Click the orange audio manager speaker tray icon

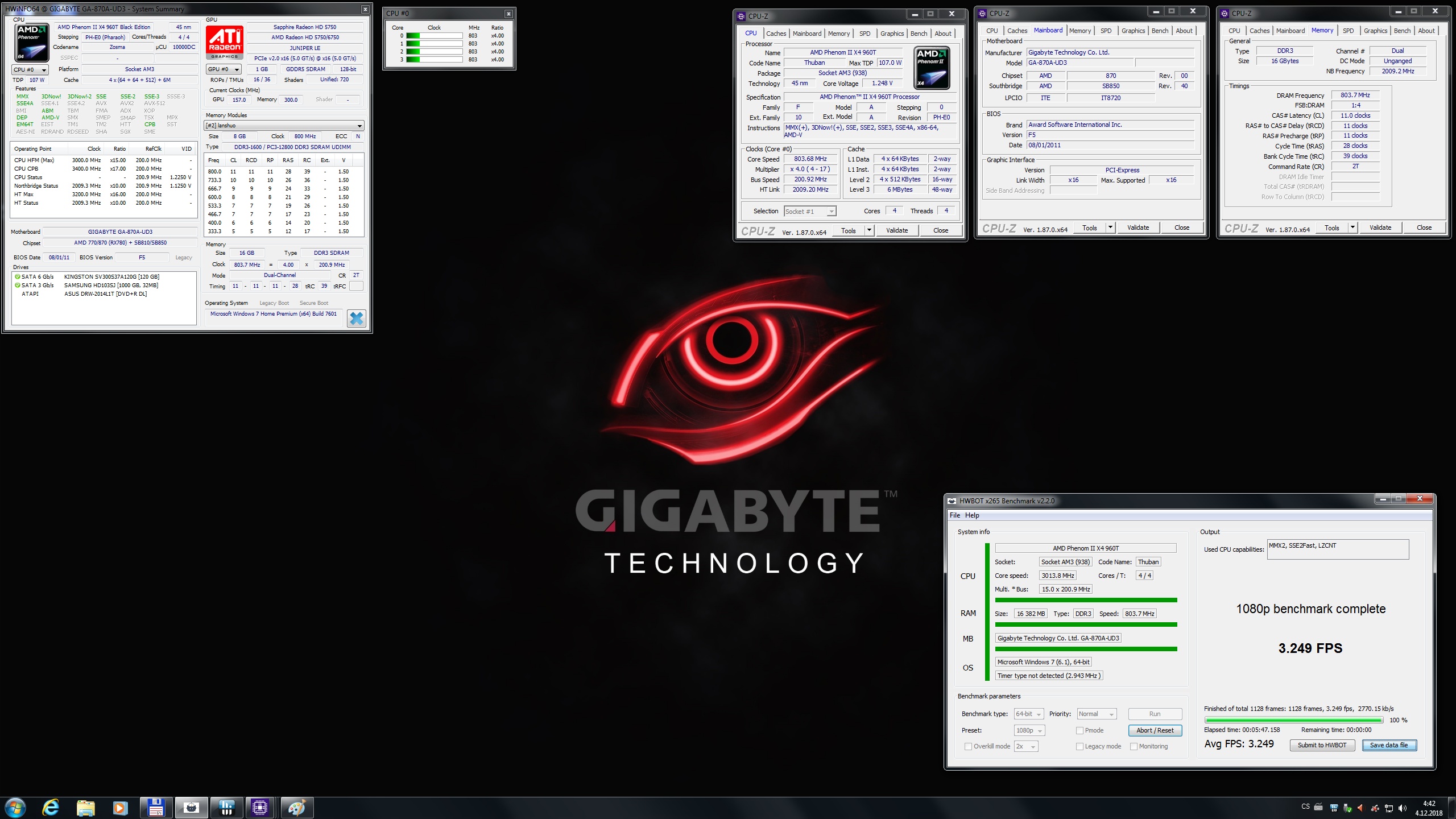point(1361,807)
